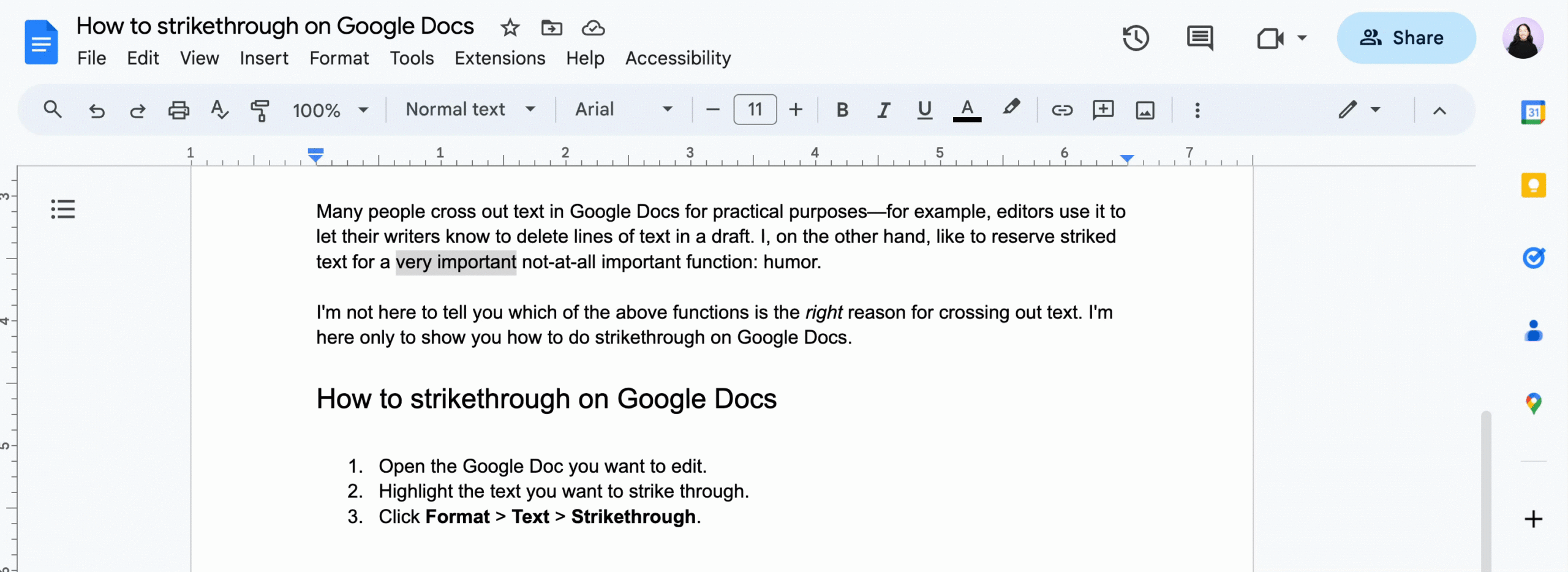1568x572 pixels.
Task: Click the print icon in toolbar
Action: [178, 110]
